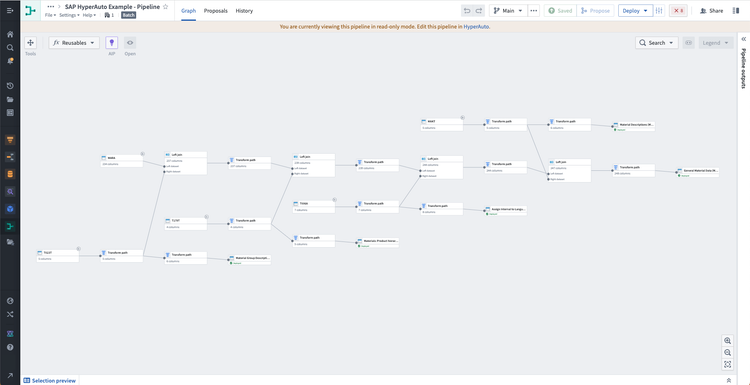Viewport: 750px width, 385px height.
Task: Collapse the Pipeline outputs side panel
Action: click(744, 39)
